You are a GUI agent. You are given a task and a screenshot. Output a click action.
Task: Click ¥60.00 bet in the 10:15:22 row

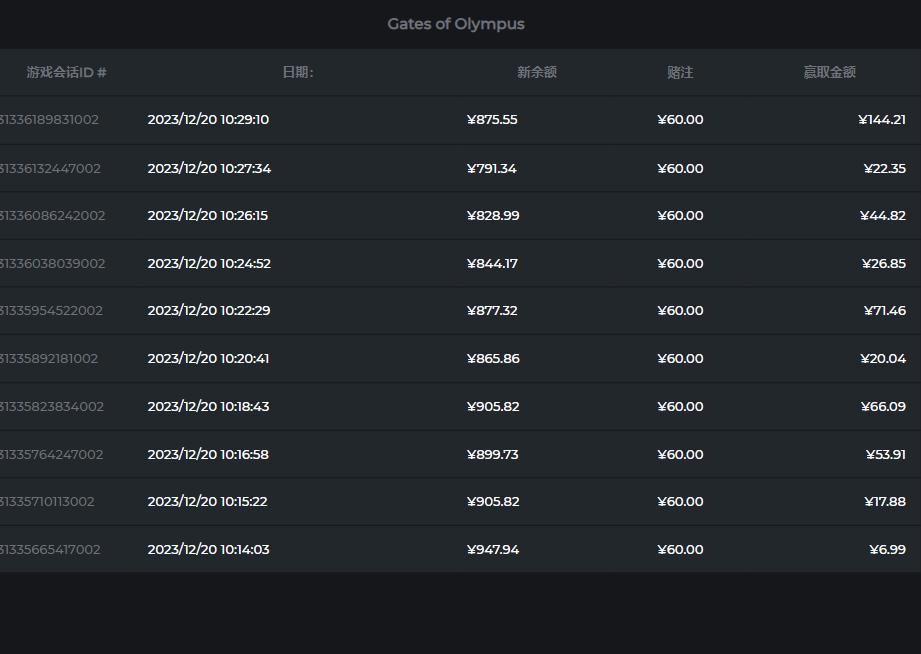coord(680,502)
